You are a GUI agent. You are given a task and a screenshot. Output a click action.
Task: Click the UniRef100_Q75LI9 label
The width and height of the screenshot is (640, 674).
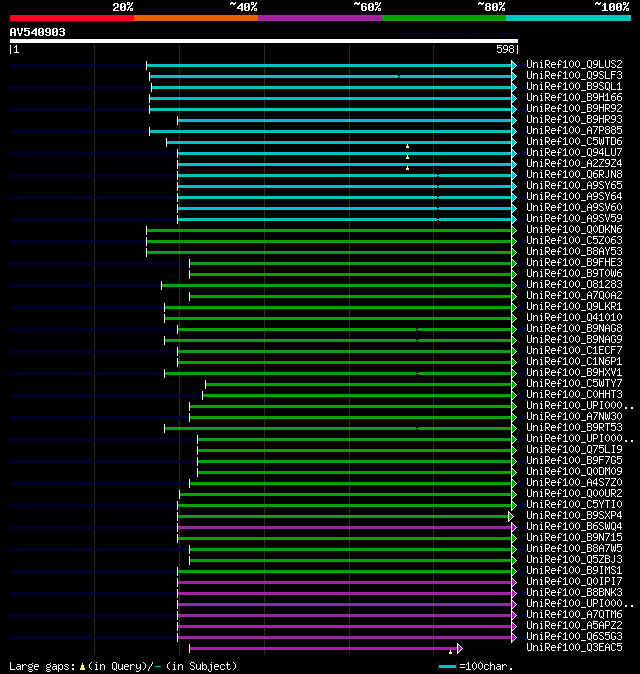pyautogui.click(x=574, y=450)
